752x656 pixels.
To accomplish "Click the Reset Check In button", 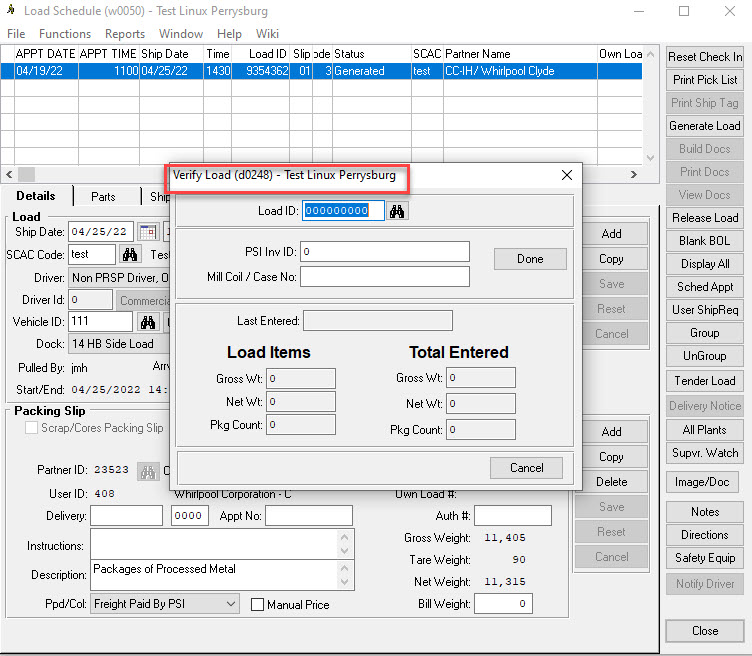I will point(705,57).
